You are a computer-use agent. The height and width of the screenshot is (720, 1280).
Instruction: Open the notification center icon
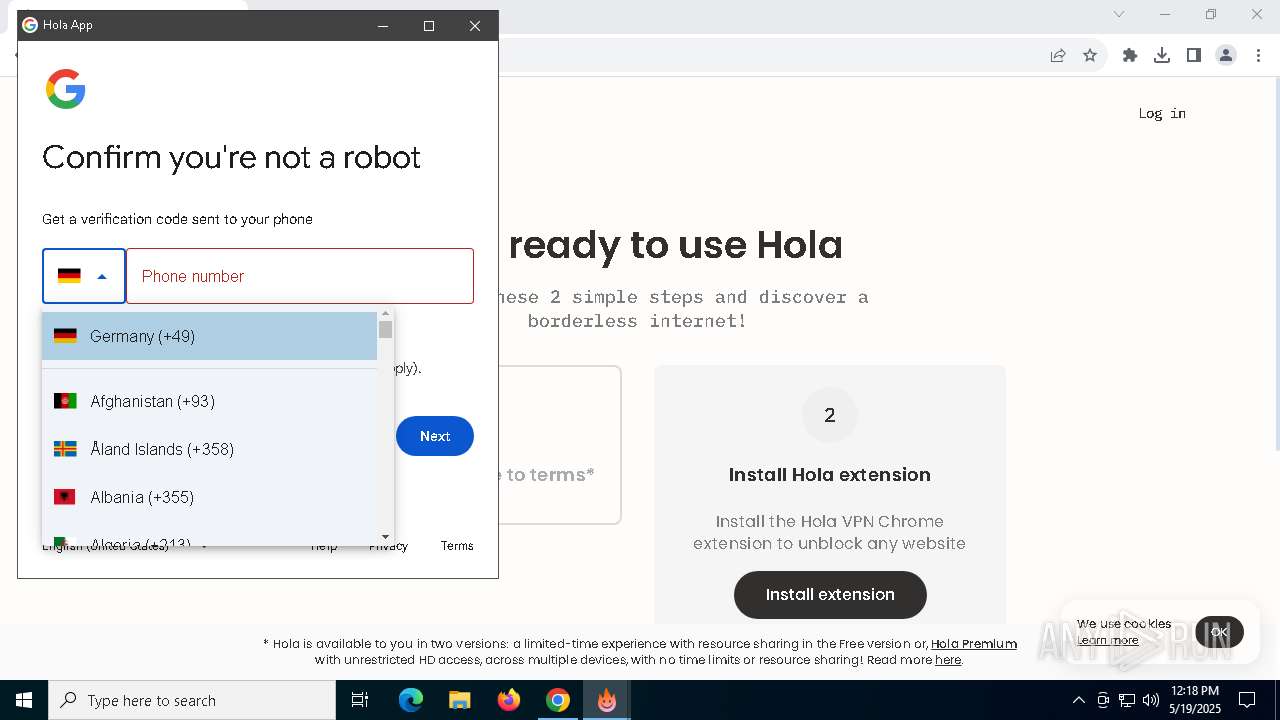1247,700
